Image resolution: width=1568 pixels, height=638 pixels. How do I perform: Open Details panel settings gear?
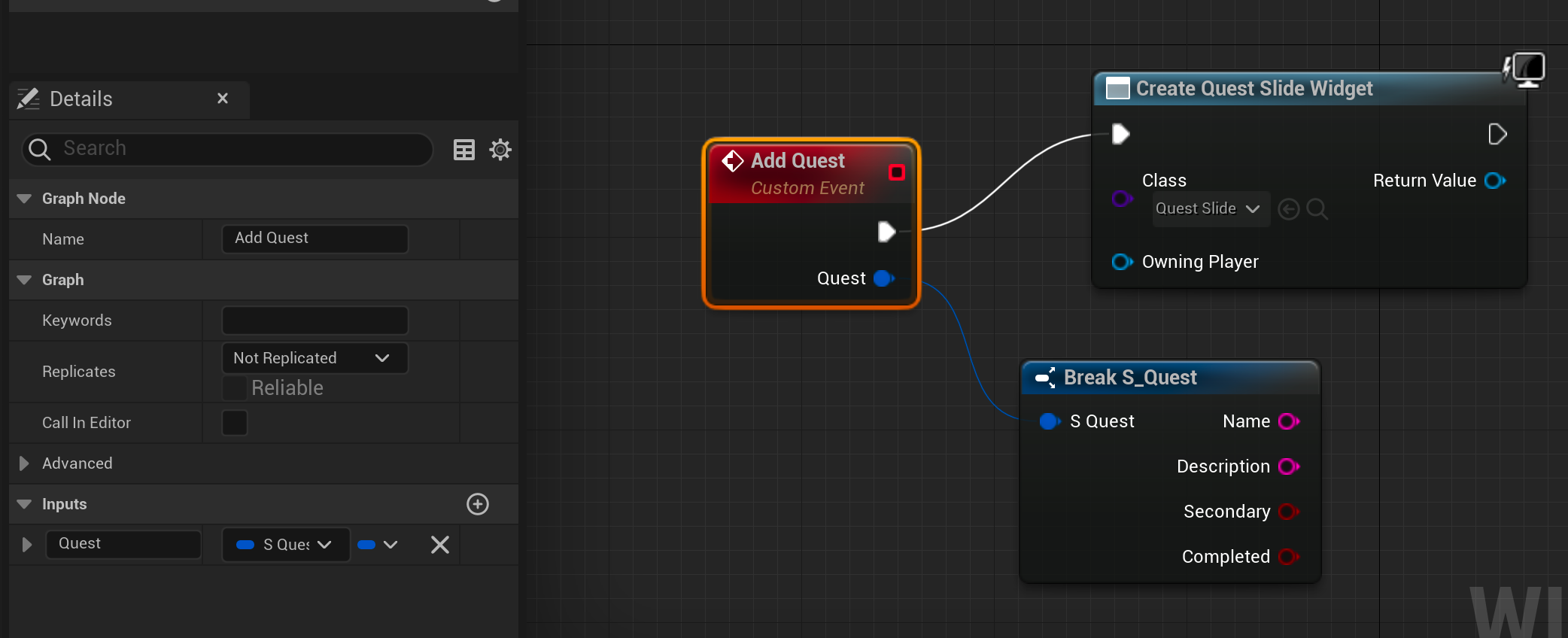(x=500, y=150)
